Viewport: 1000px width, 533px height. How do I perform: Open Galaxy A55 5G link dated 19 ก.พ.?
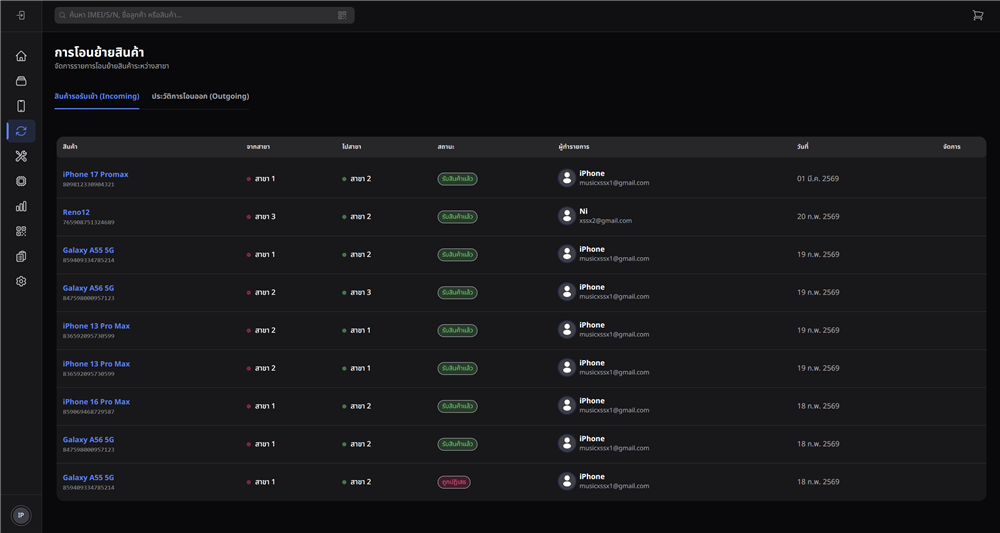(x=88, y=250)
